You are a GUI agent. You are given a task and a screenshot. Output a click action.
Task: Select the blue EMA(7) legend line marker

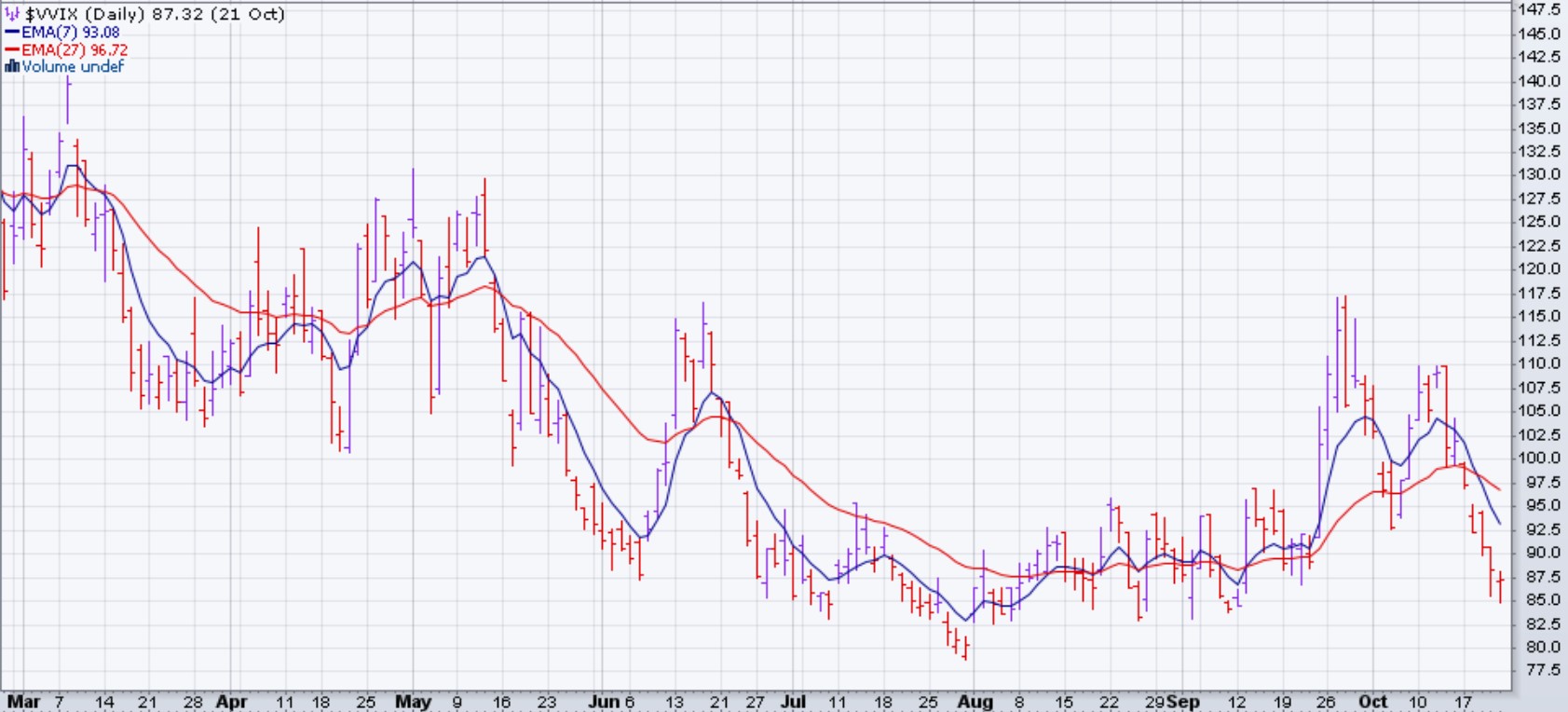(12, 32)
